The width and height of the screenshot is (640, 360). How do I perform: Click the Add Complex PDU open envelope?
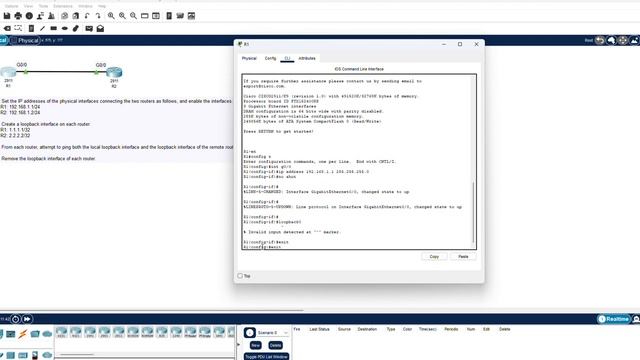tap(100, 28)
